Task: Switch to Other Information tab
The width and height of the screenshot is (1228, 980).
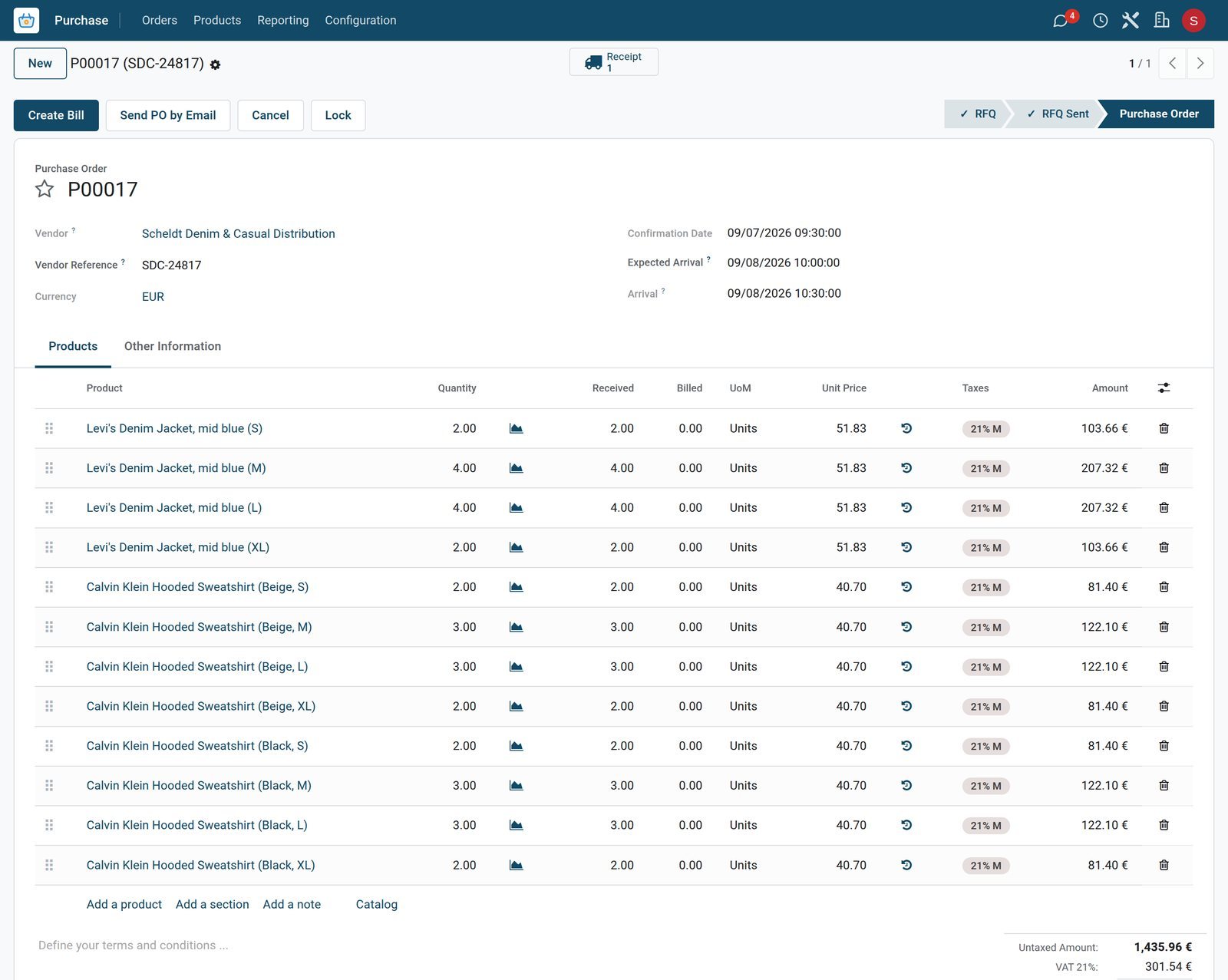Action: coord(173,346)
